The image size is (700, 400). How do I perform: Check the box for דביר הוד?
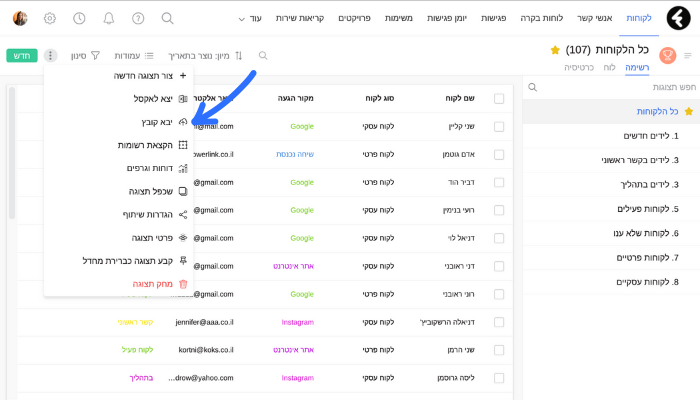(499, 183)
